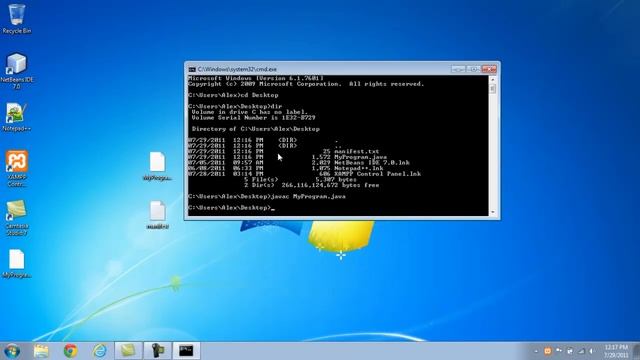Click the 'cd Desktop' command line
This screenshot has height=360, width=640.
click(233, 95)
